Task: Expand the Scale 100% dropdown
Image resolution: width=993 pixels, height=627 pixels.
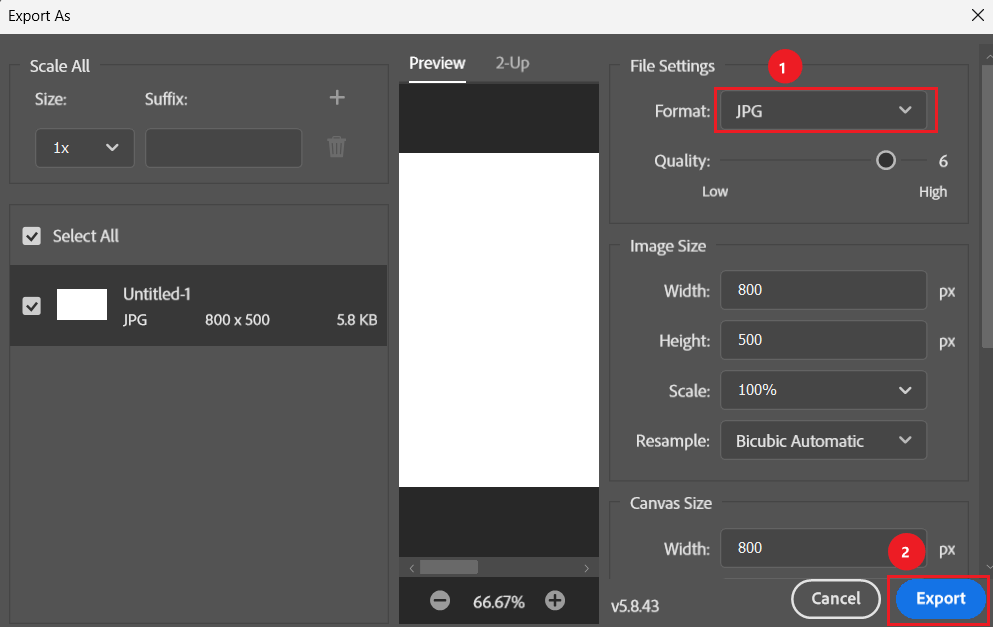Action: [x=822, y=390]
